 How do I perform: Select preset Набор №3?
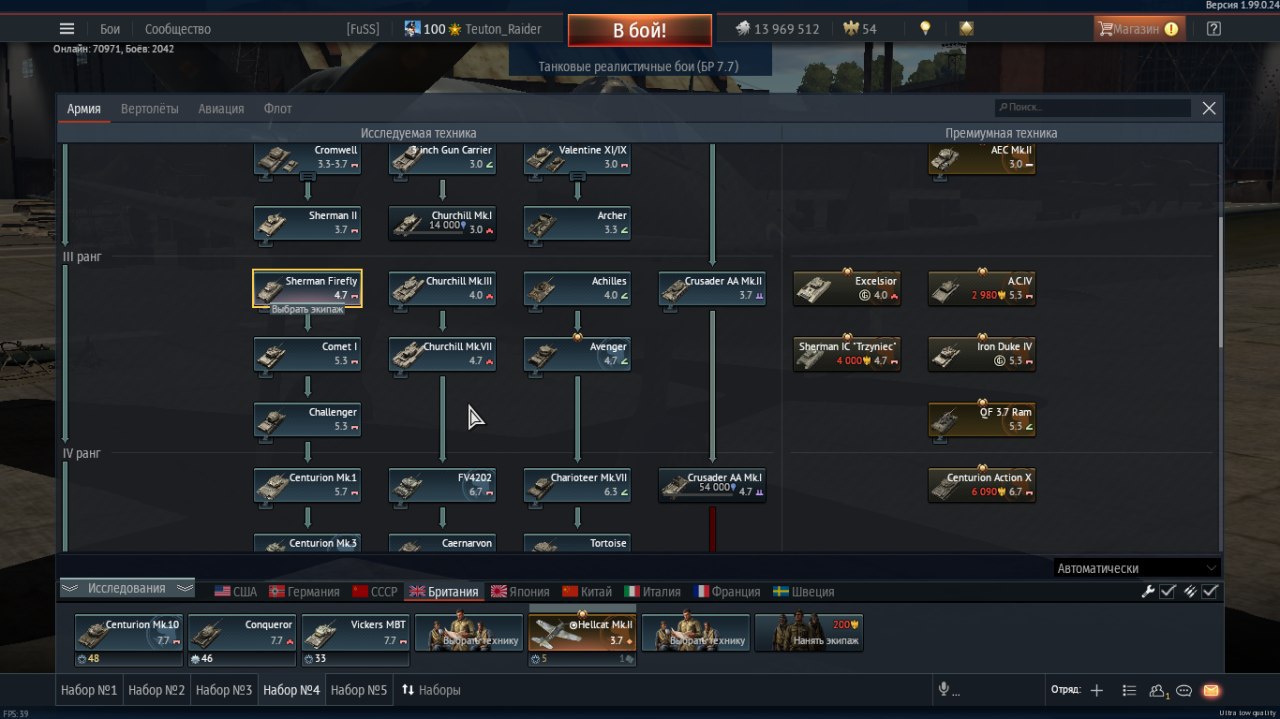click(x=224, y=690)
